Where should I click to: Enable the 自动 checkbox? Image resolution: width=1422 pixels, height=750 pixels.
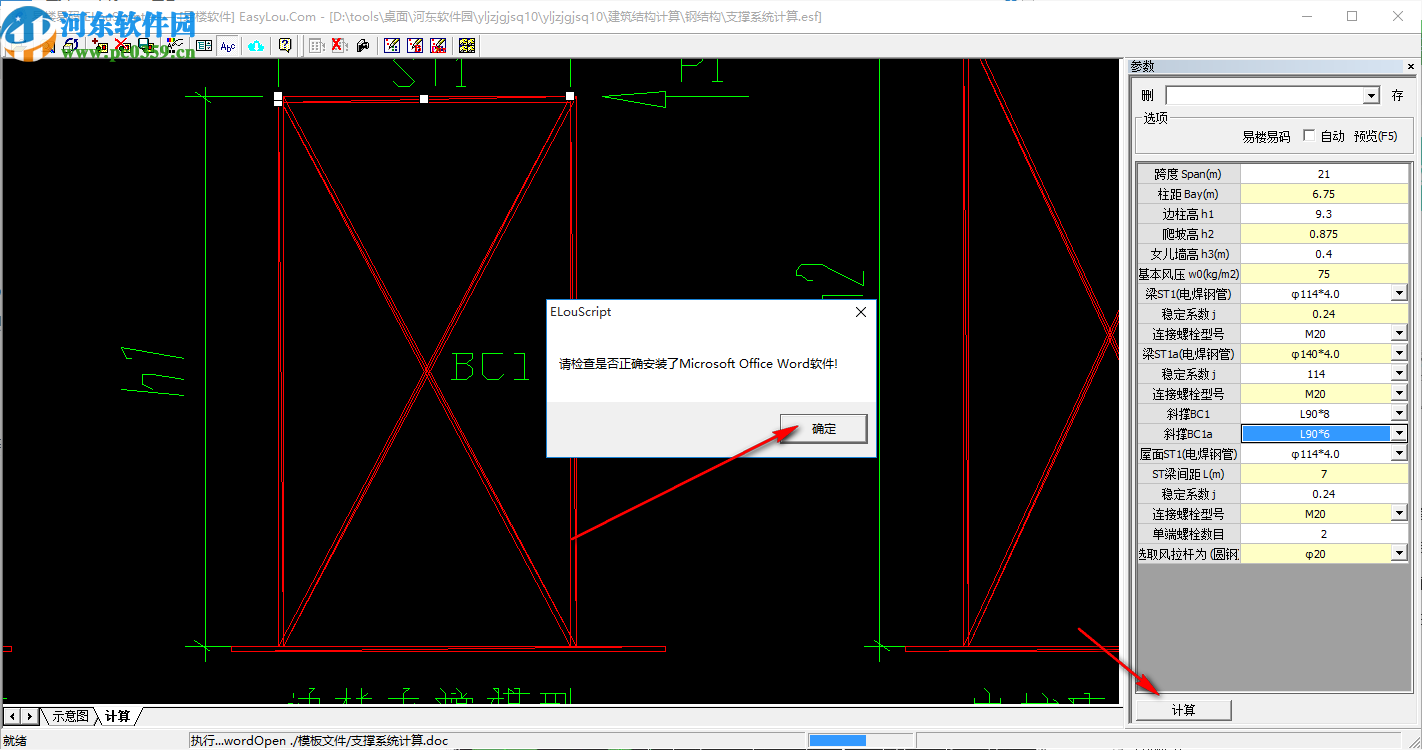pos(1309,136)
